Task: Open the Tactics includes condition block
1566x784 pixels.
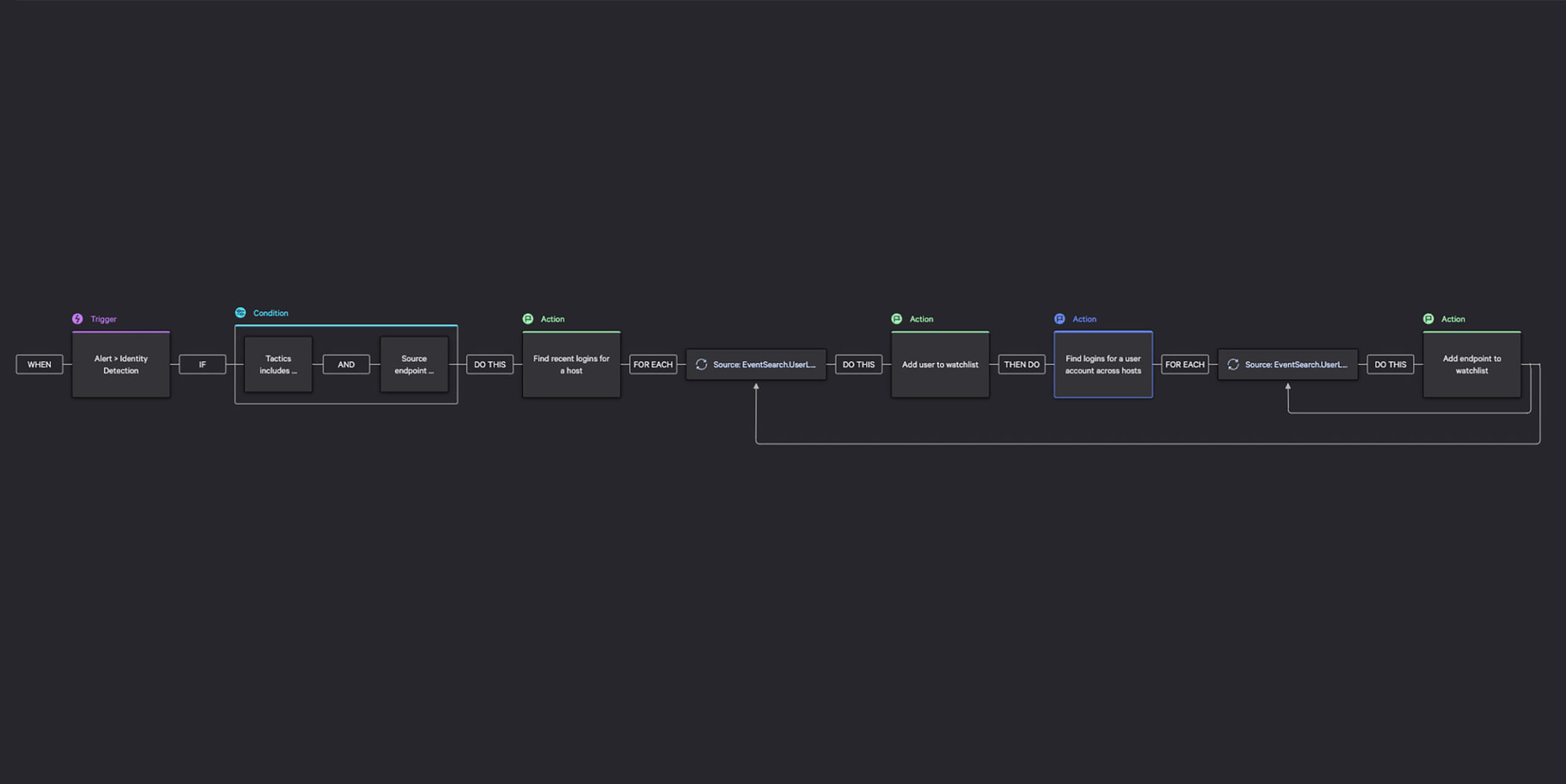Action: tap(278, 364)
